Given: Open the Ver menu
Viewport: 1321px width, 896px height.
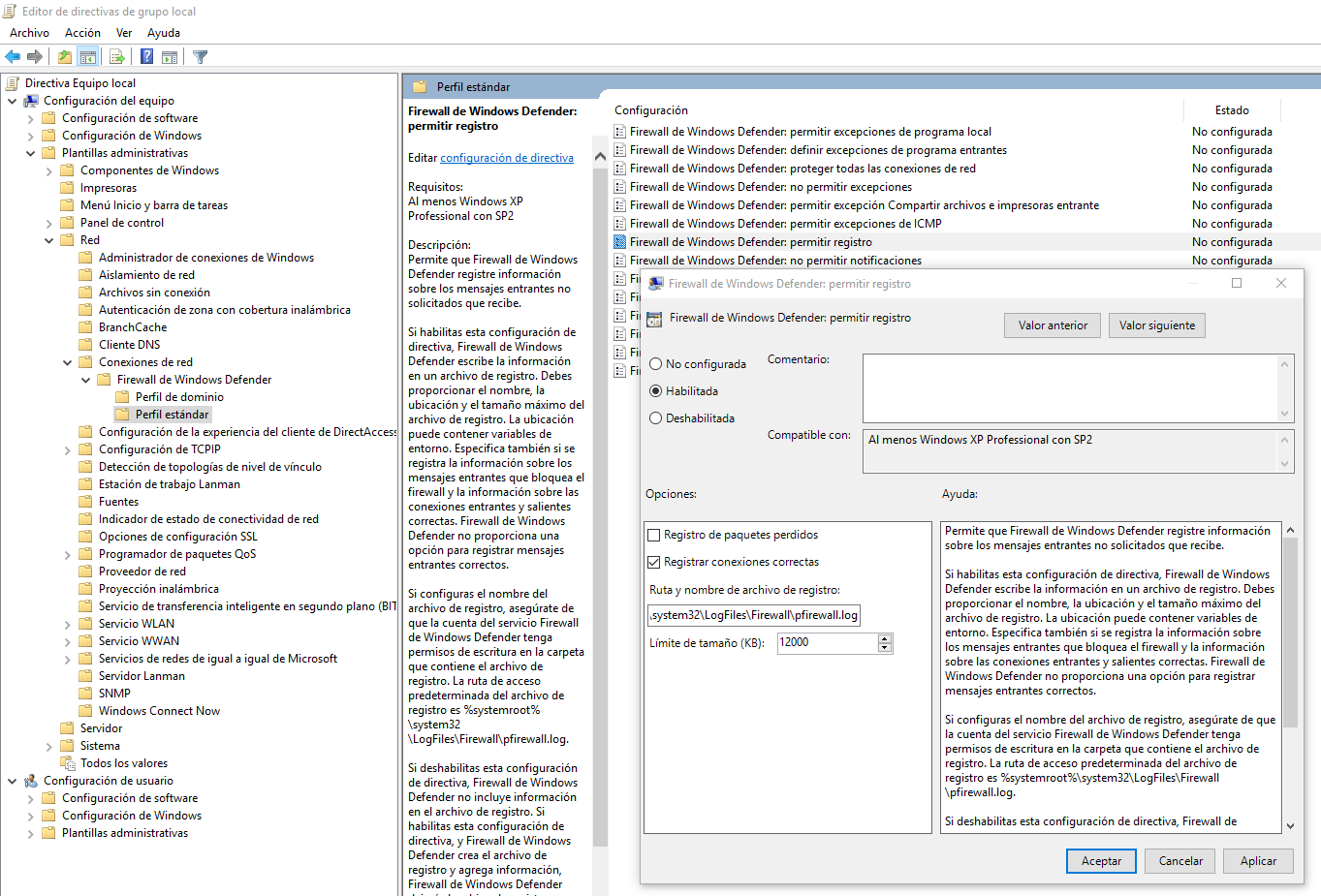Looking at the screenshot, I should point(123,32).
